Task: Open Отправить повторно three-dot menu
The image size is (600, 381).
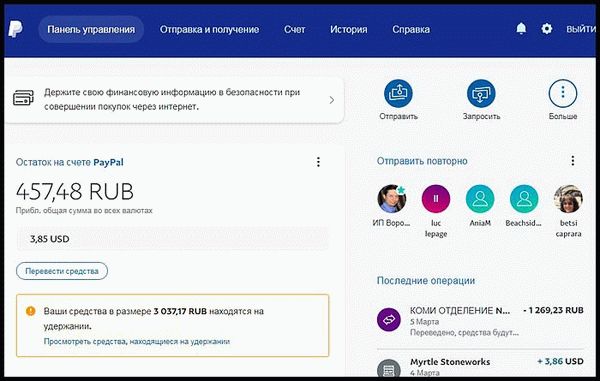Action: [x=572, y=161]
